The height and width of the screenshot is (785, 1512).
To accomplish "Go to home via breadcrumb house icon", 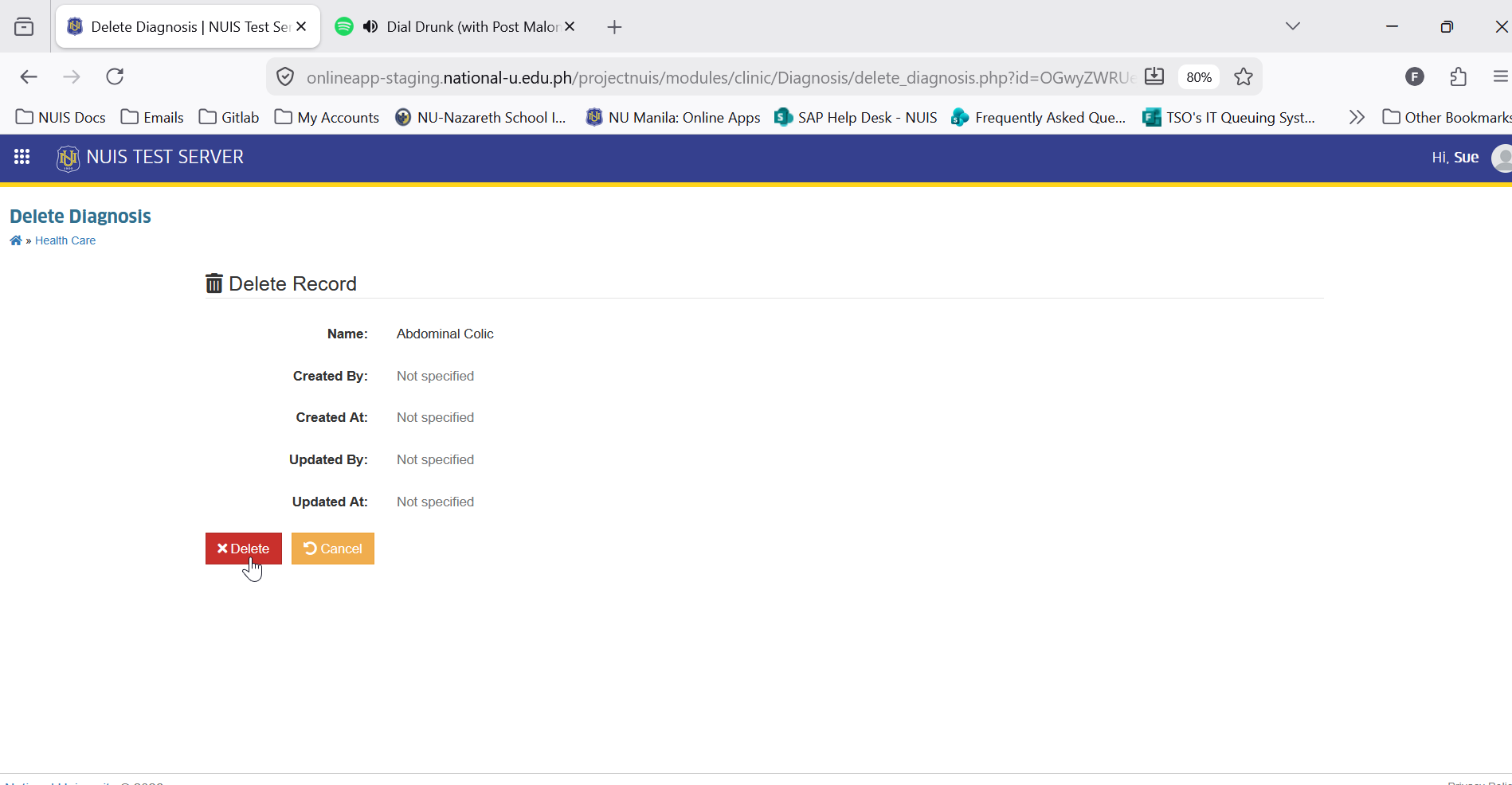I will tap(15, 240).
